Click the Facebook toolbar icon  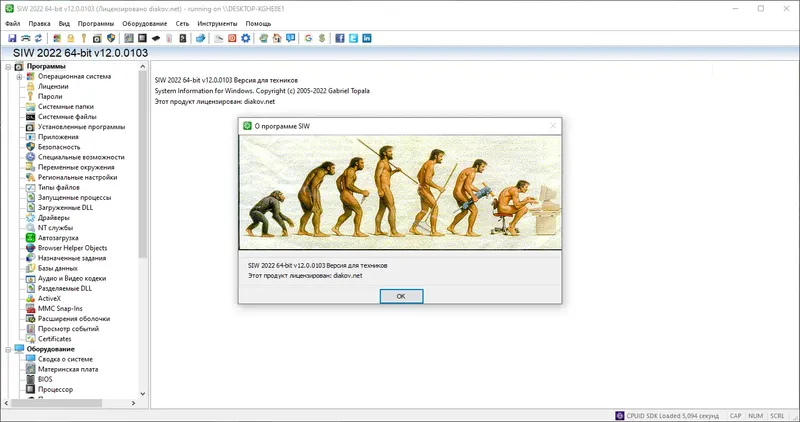pyautogui.click(x=340, y=38)
